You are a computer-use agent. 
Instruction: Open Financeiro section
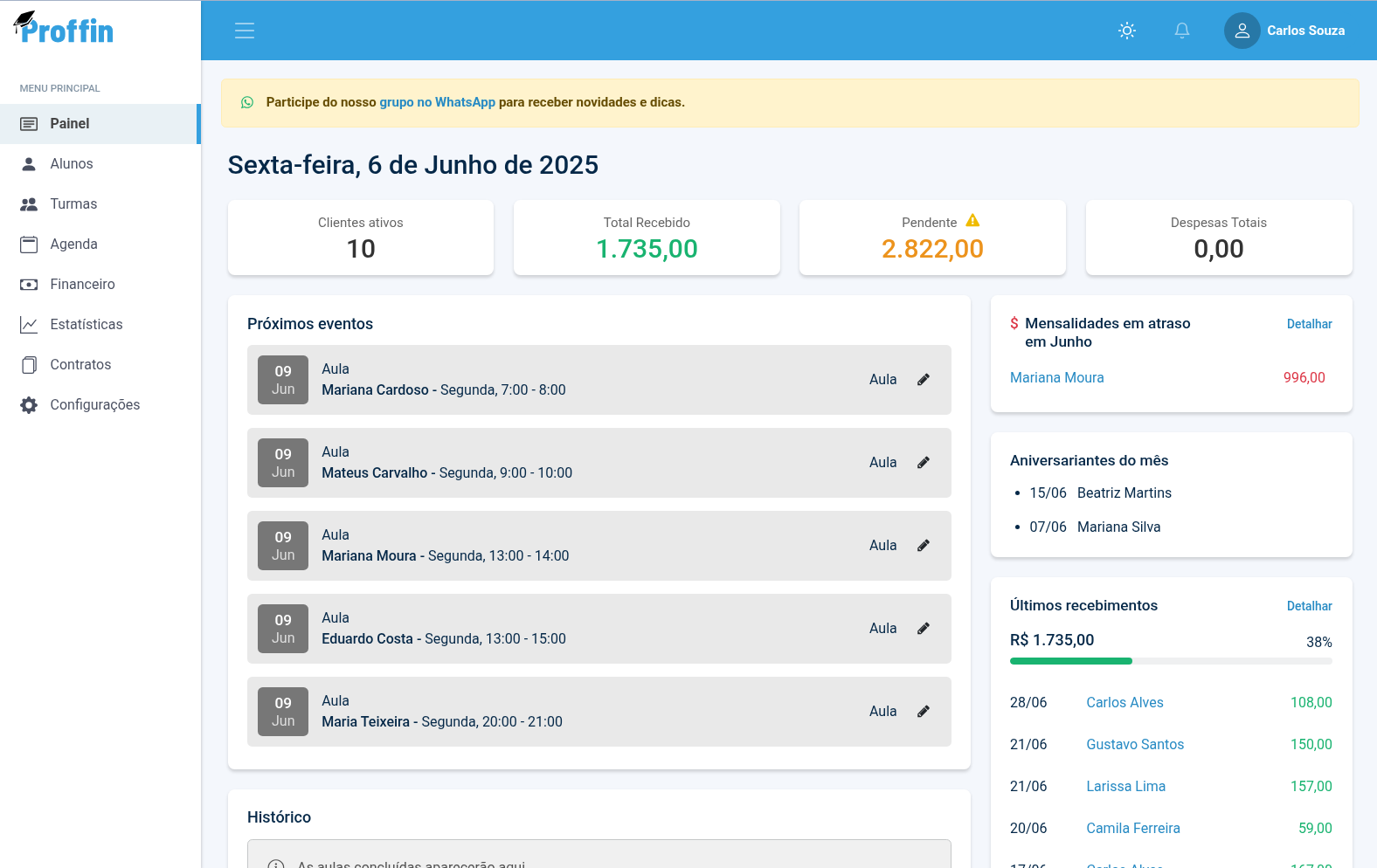click(x=82, y=285)
